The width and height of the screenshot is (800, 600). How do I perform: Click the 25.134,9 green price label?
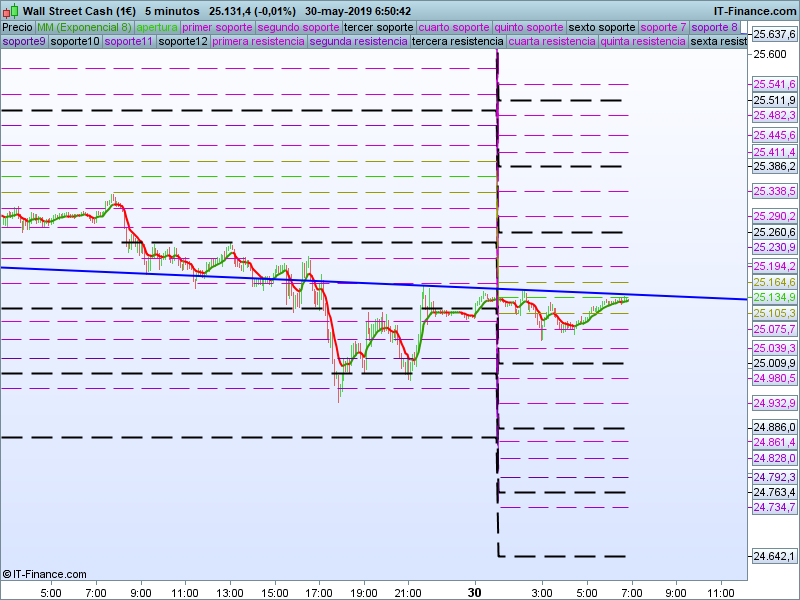point(774,298)
